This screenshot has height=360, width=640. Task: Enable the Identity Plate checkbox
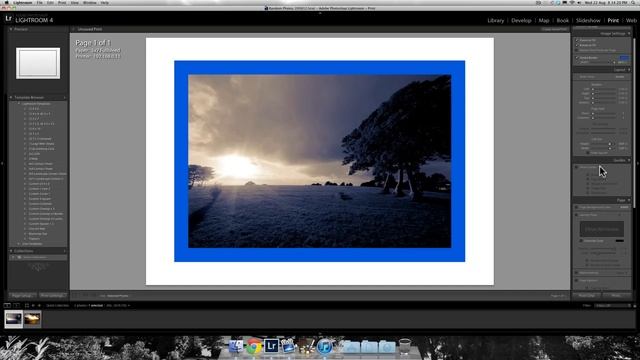[577, 215]
